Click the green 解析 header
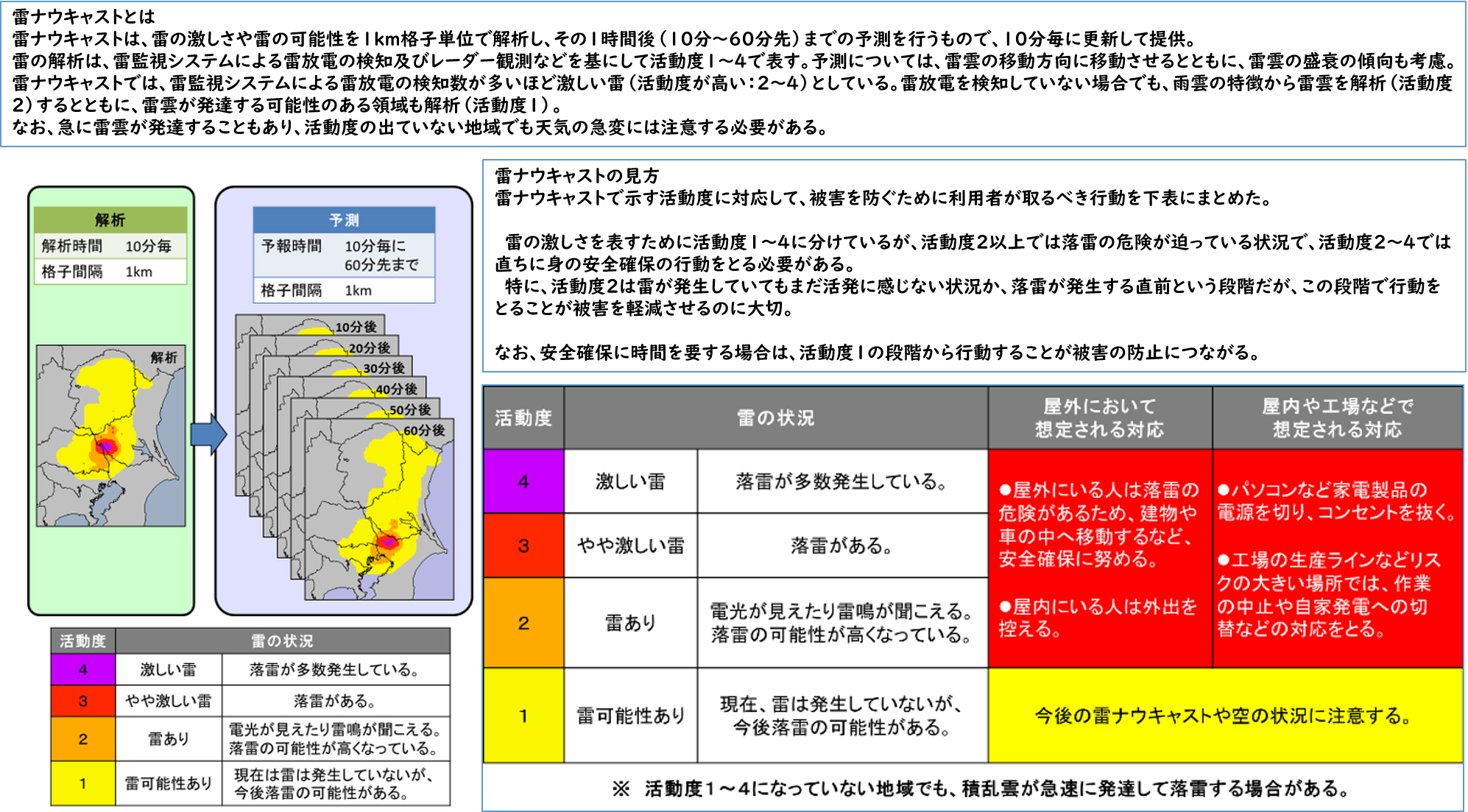Image resolution: width=1468 pixels, height=812 pixels. click(110, 219)
